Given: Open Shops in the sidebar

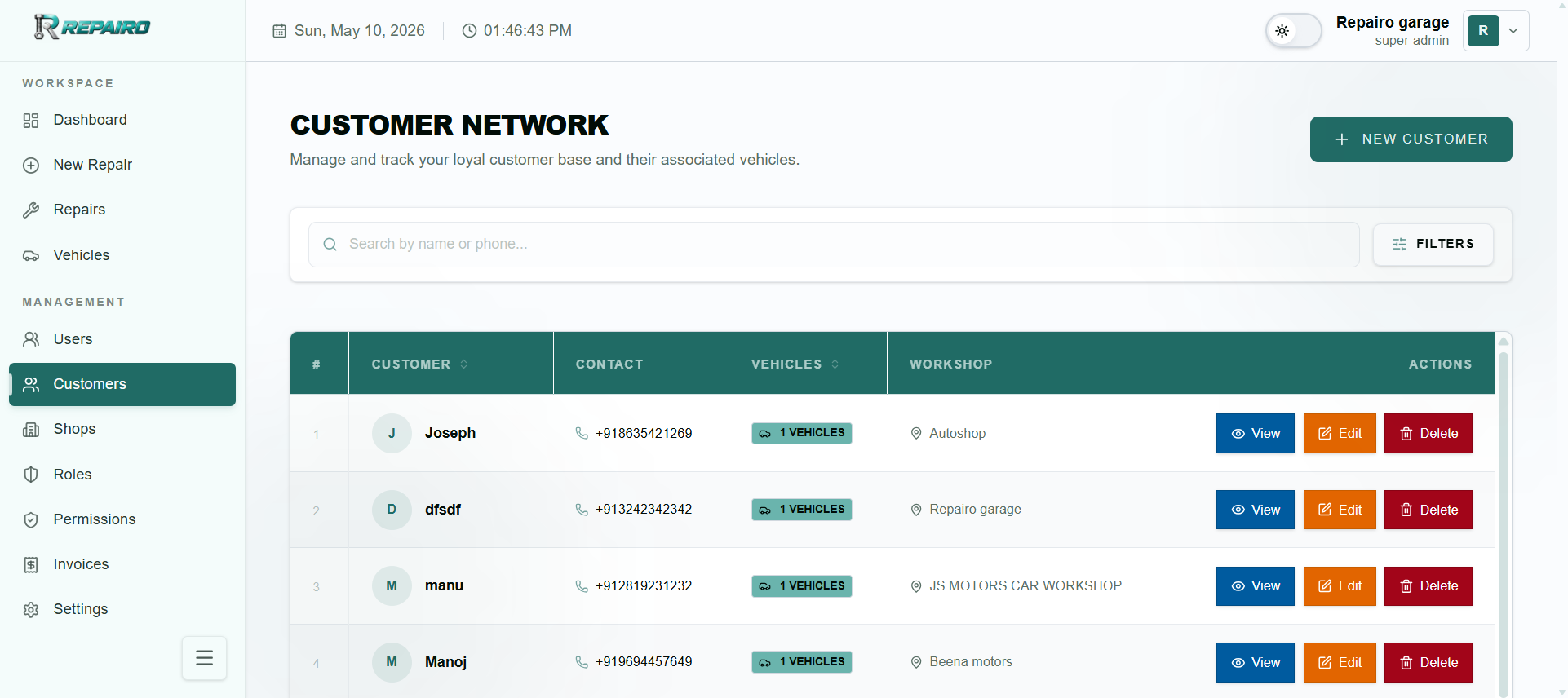Looking at the screenshot, I should tap(122, 429).
